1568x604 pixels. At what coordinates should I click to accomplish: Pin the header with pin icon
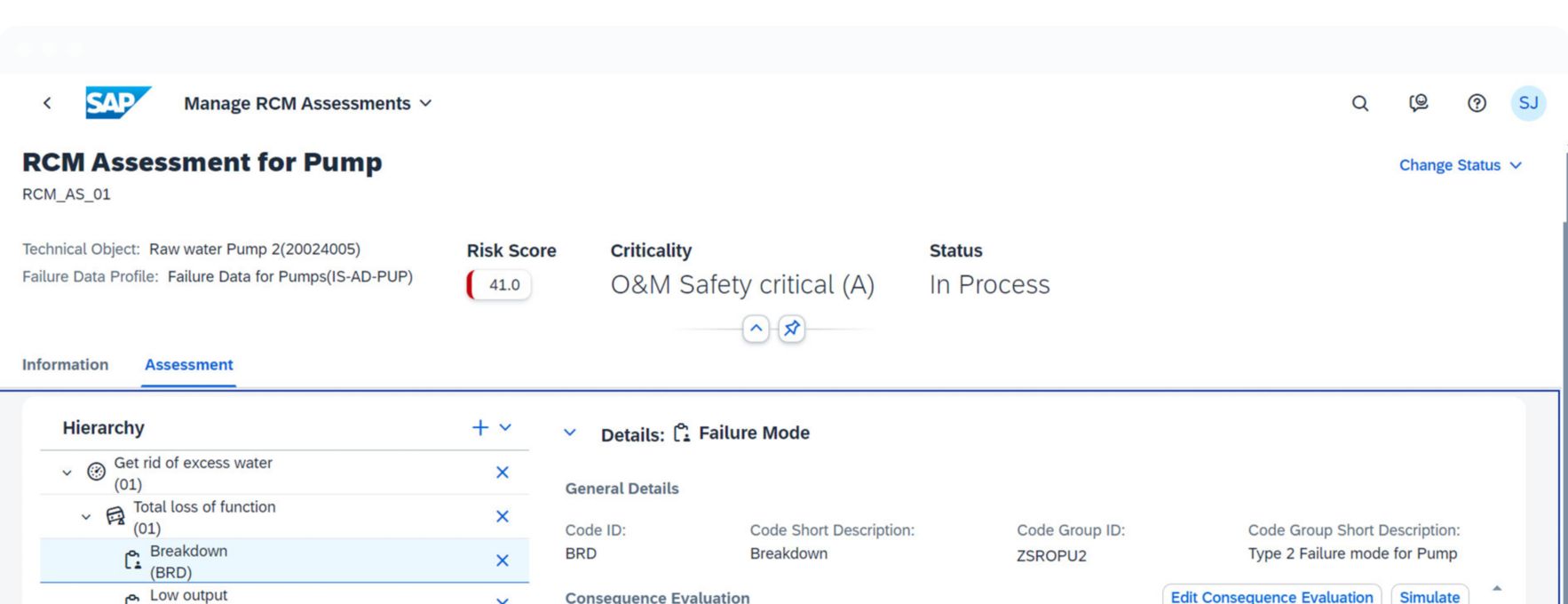tap(791, 329)
